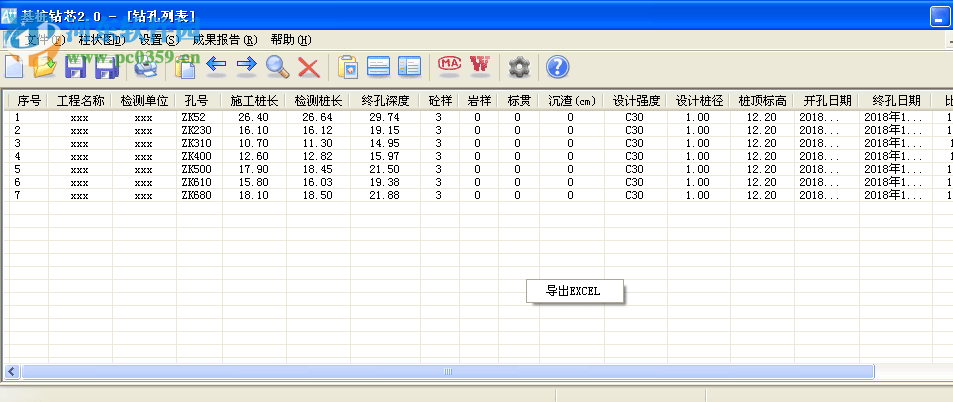953x402 pixels.
Task: Click 施工桩长 value 26.40
Action: [x=254, y=117]
